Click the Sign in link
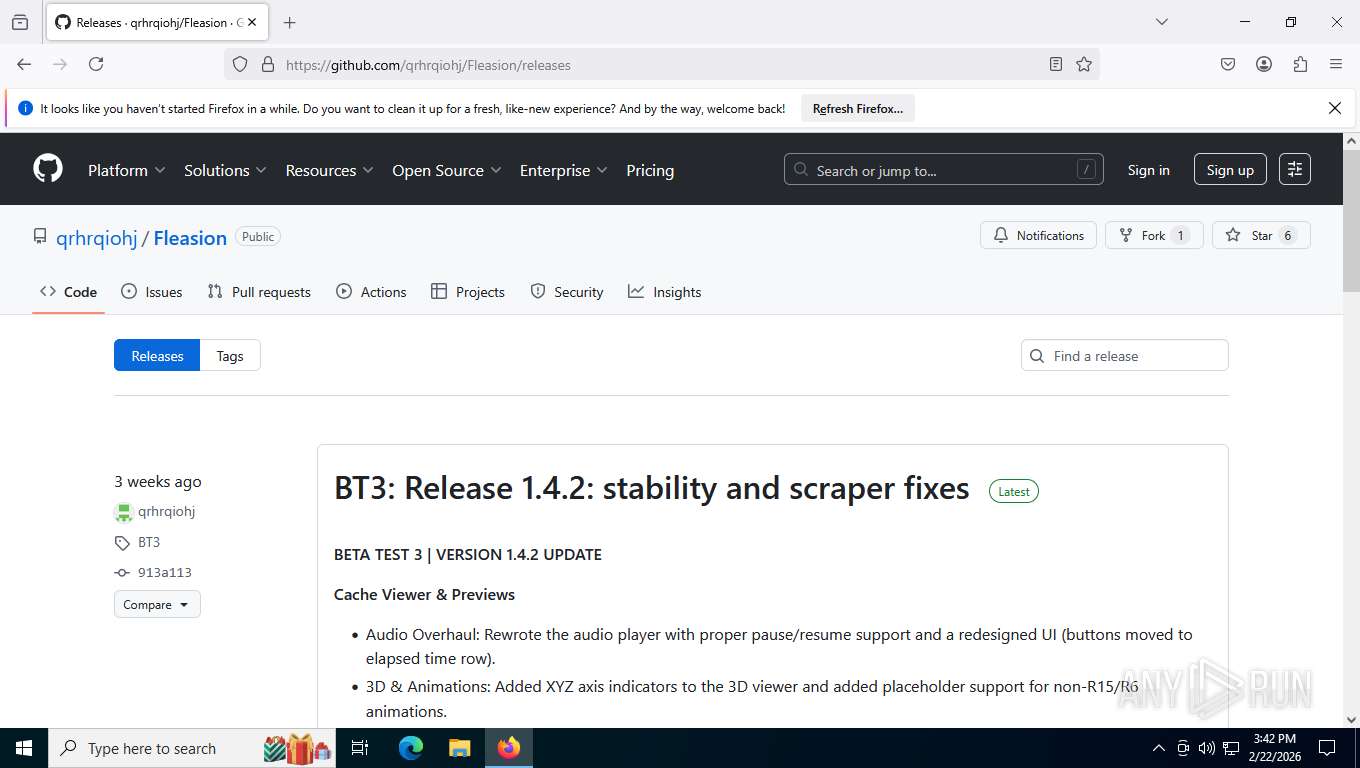This screenshot has height=768, width=1360. click(x=1148, y=170)
